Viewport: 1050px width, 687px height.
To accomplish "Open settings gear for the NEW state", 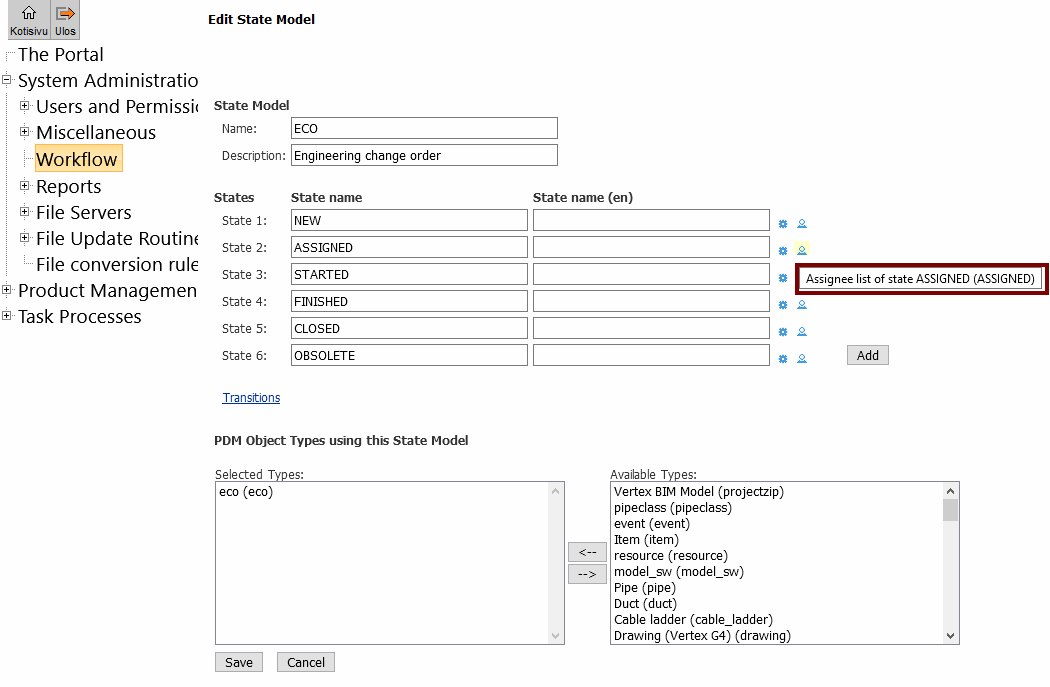I will [x=783, y=224].
